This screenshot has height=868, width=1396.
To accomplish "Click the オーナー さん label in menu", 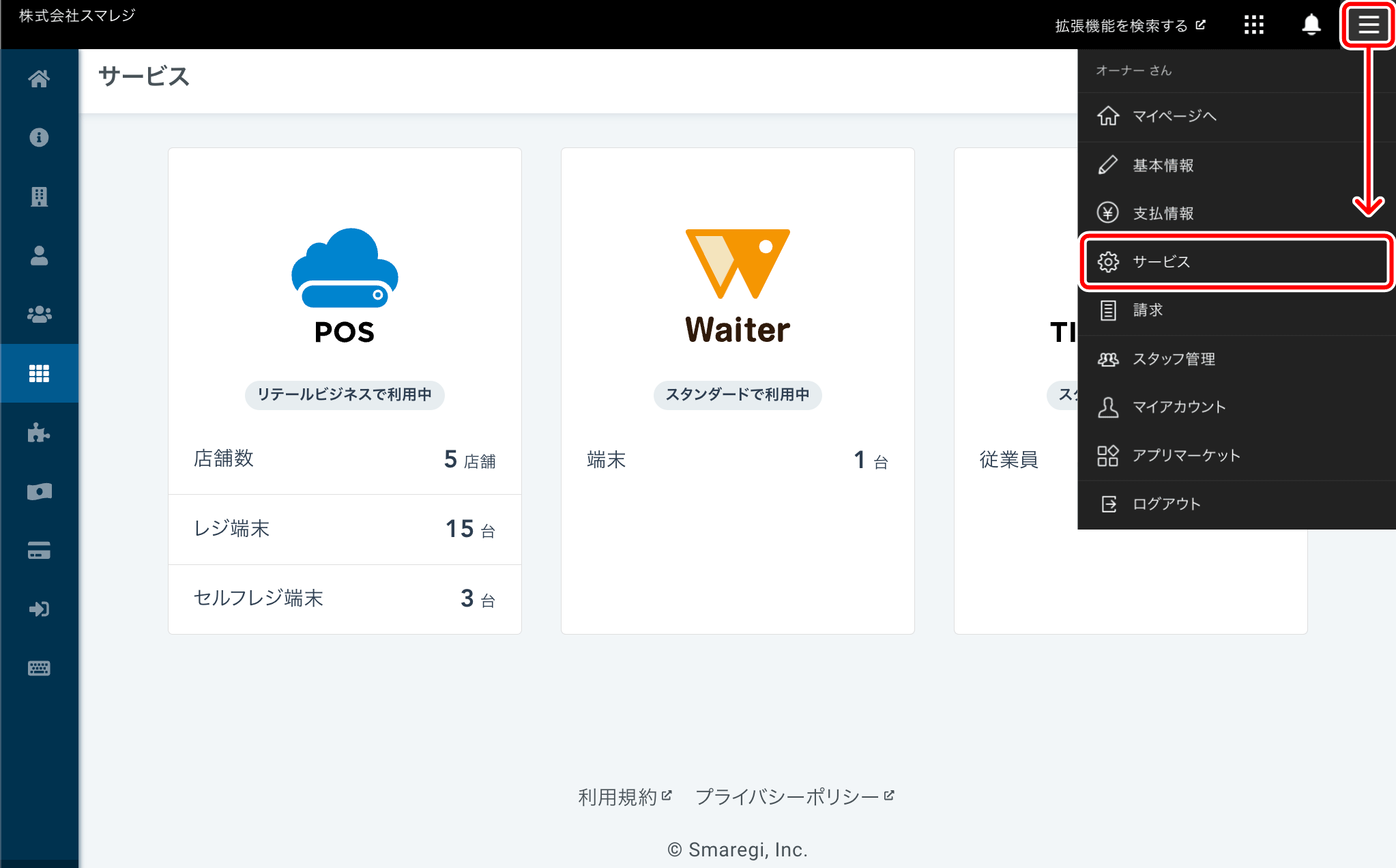I will [x=1133, y=70].
